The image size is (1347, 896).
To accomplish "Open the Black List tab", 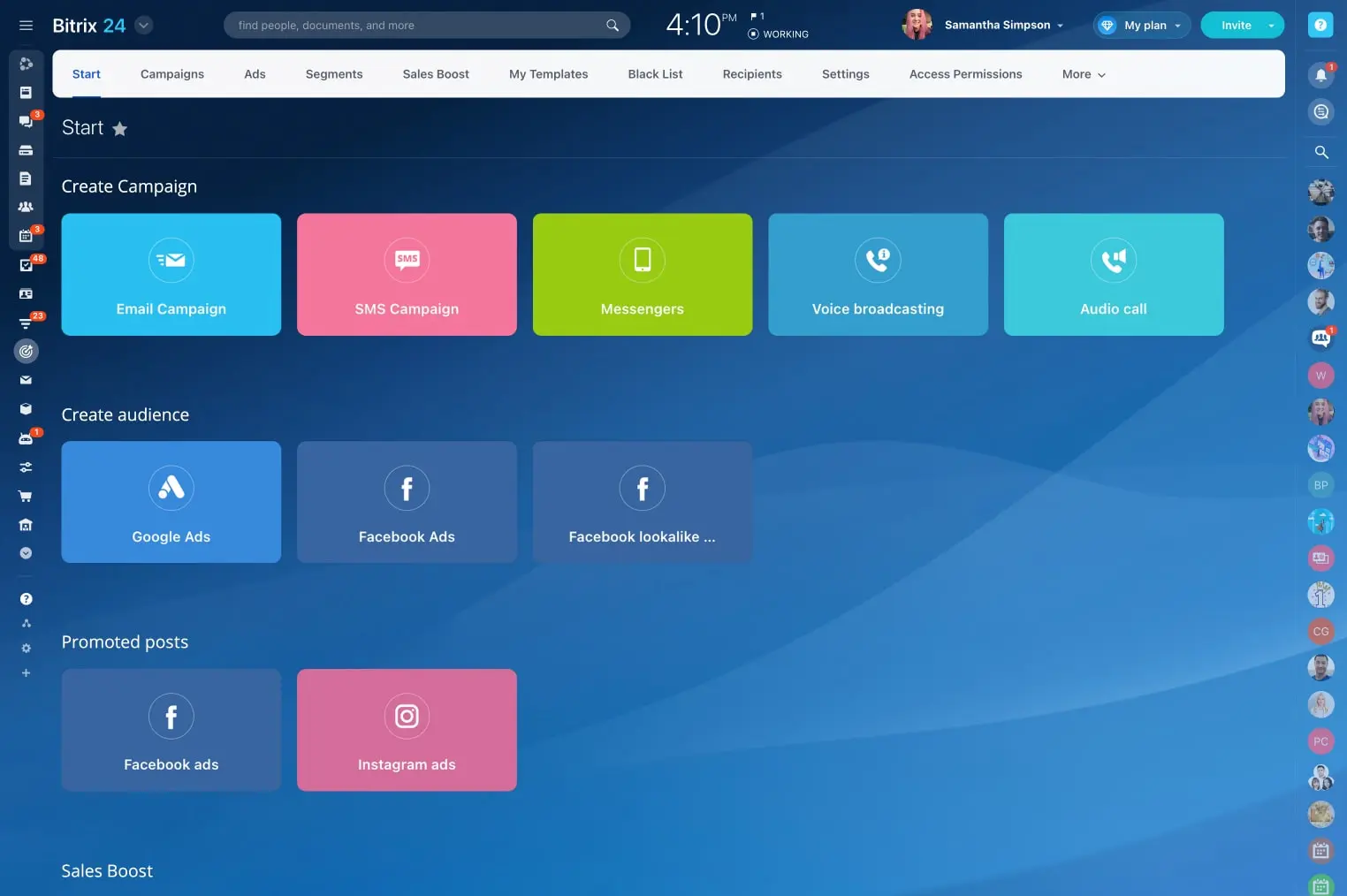I will (655, 74).
